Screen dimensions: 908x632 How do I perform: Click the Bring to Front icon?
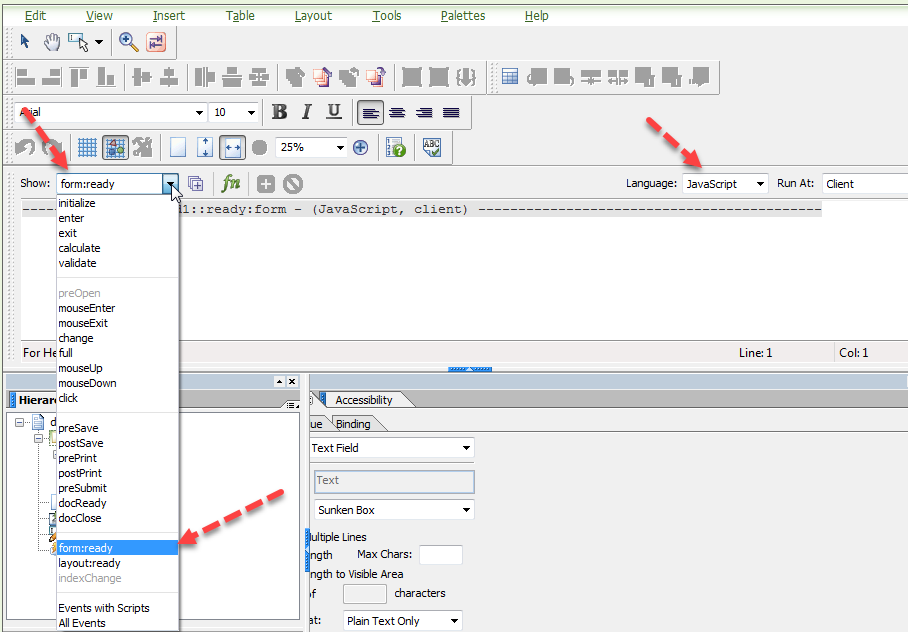[296, 76]
